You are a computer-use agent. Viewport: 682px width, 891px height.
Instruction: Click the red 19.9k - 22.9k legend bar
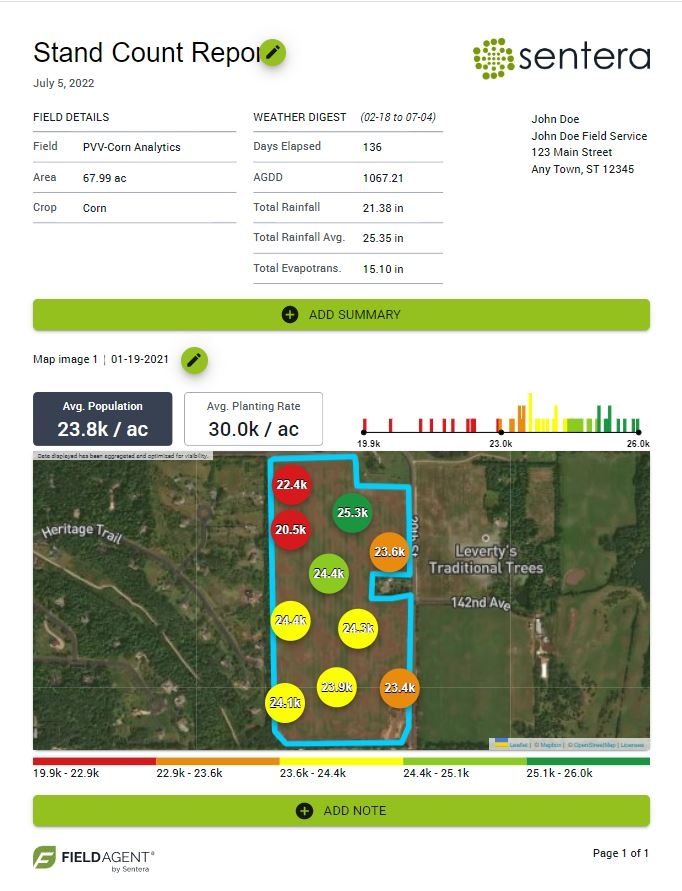click(x=94, y=761)
